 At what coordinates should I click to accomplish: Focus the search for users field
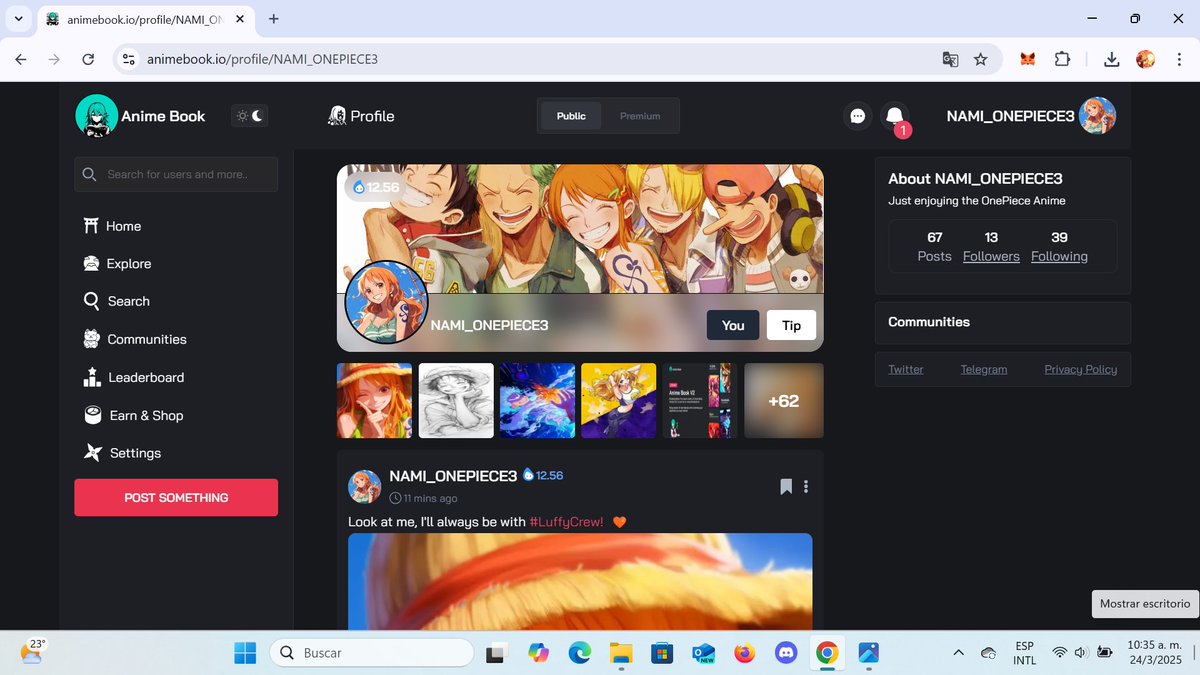pyautogui.click(x=176, y=174)
